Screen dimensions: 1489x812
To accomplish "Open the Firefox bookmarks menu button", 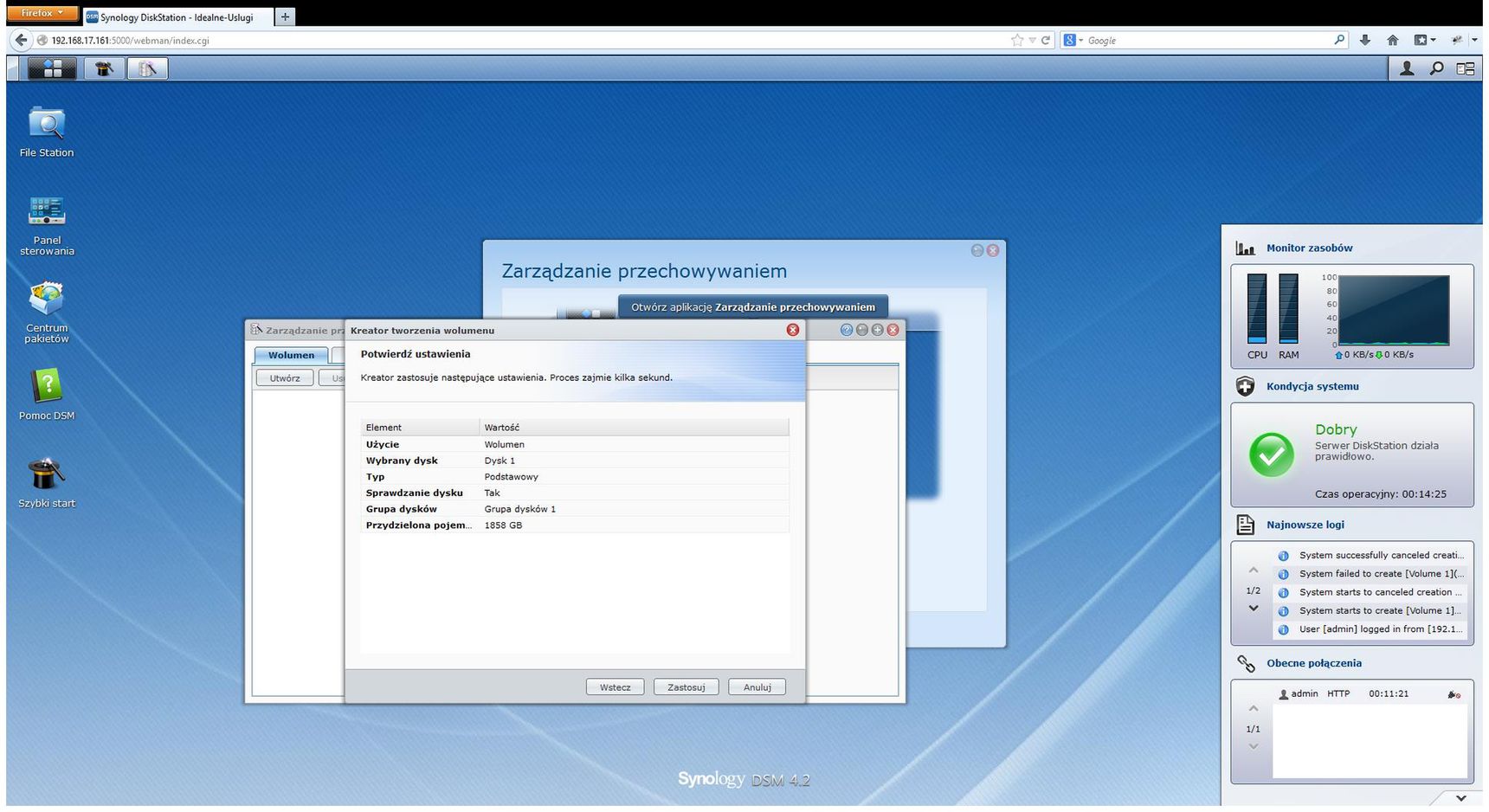I will [1424, 40].
